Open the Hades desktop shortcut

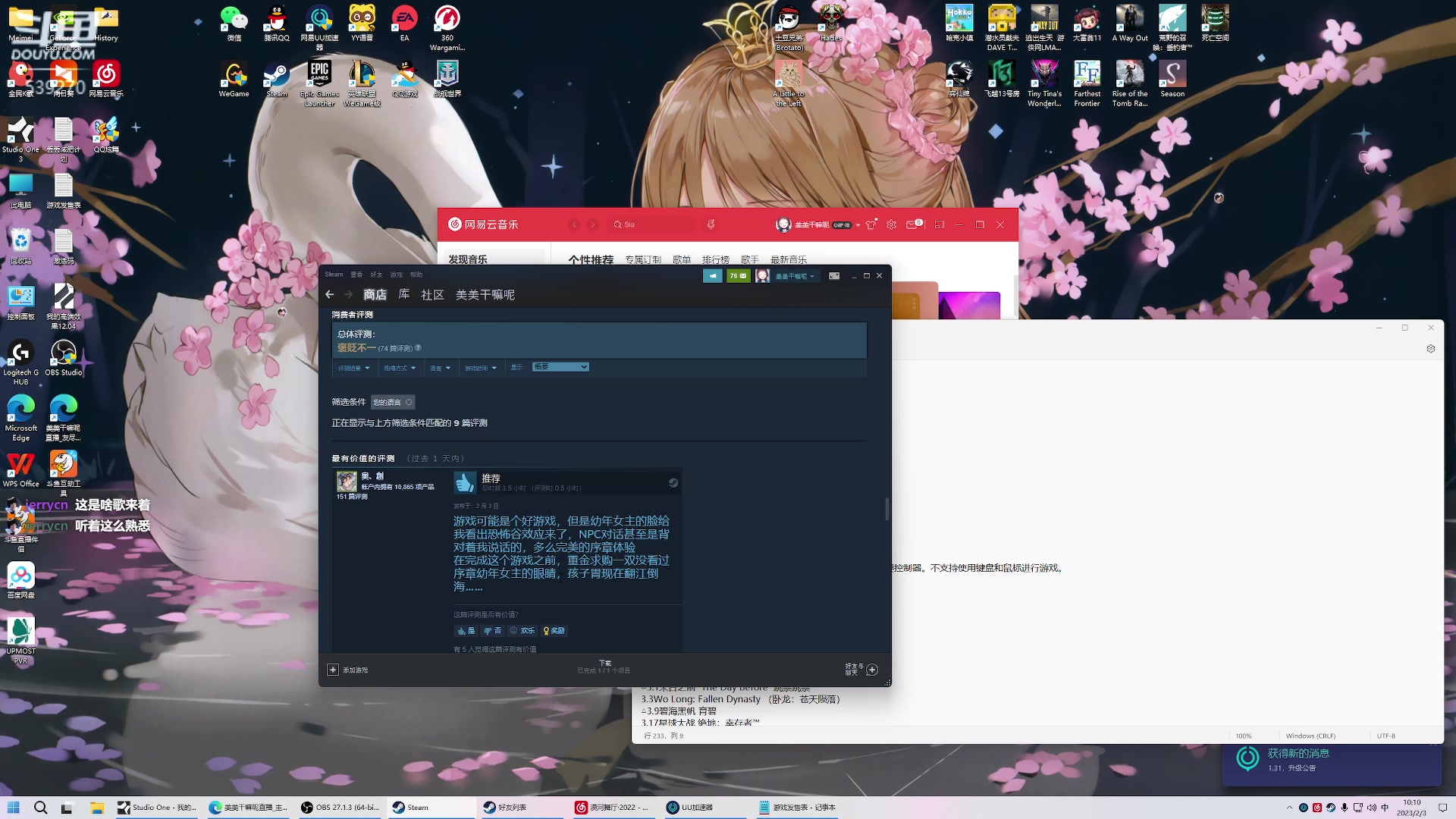(831, 23)
